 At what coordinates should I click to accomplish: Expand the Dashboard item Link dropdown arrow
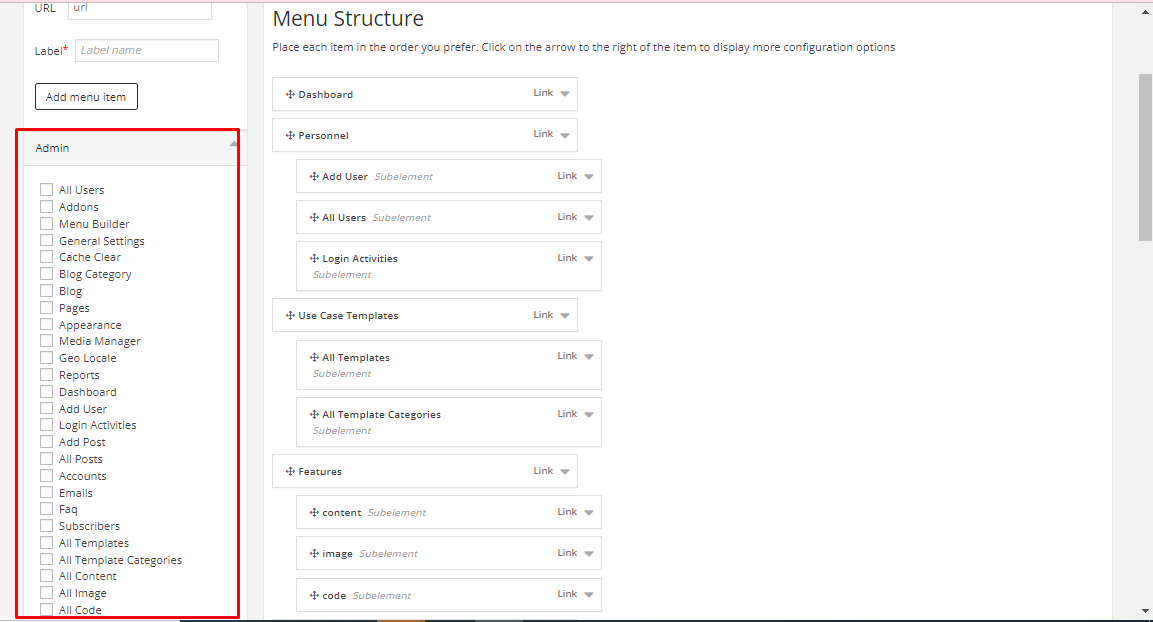tap(565, 94)
